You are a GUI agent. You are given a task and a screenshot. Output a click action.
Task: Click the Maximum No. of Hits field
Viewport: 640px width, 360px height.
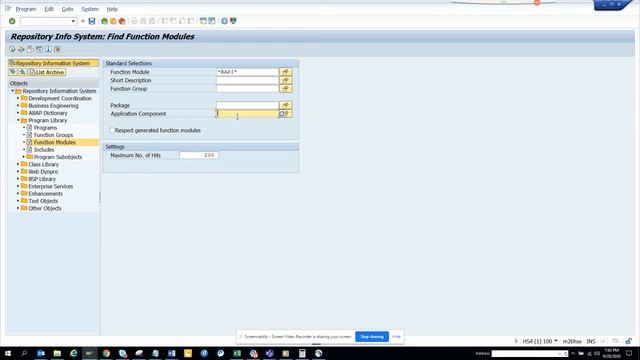199,155
